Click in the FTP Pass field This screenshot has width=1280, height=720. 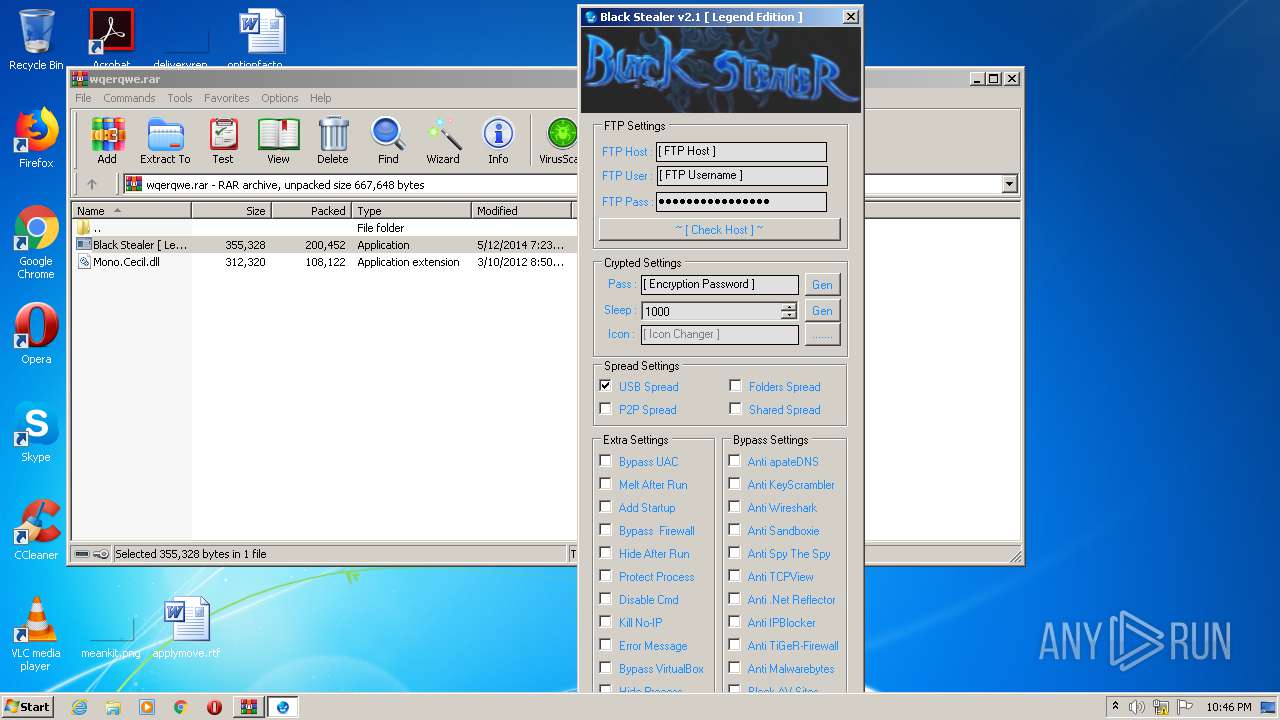[741, 202]
